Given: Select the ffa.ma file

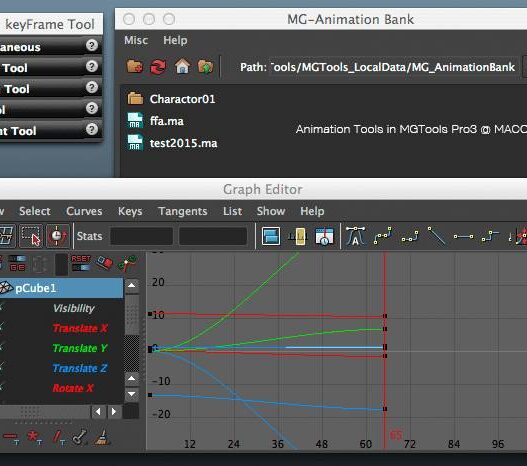Looking at the screenshot, I should click(156, 121).
